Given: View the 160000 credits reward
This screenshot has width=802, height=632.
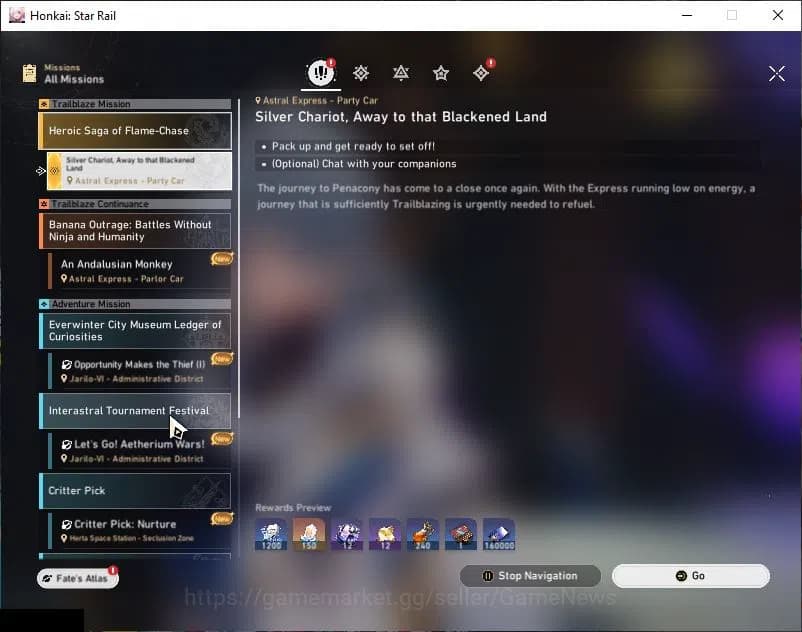Looking at the screenshot, I should [x=499, y=534].
